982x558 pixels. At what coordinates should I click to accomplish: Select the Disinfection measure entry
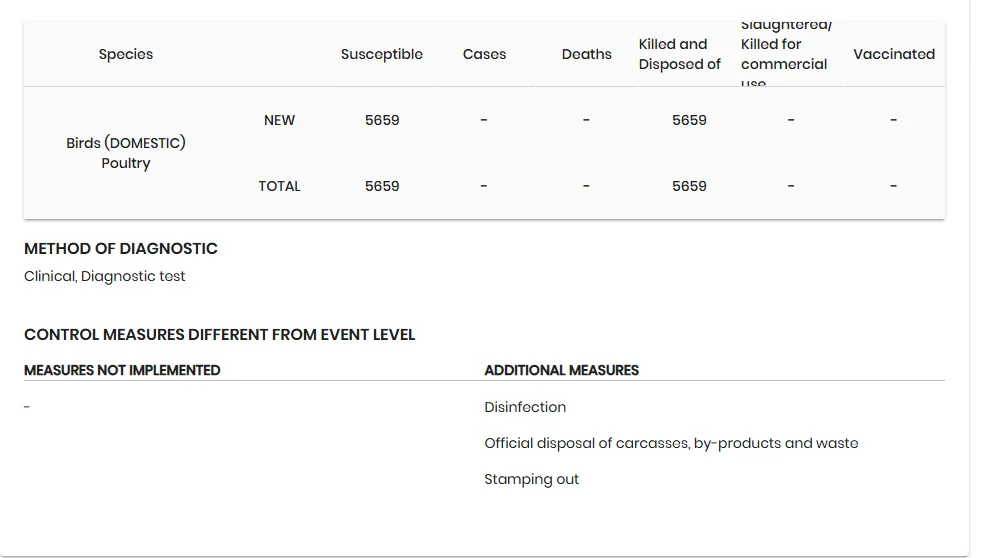point(525,407)
